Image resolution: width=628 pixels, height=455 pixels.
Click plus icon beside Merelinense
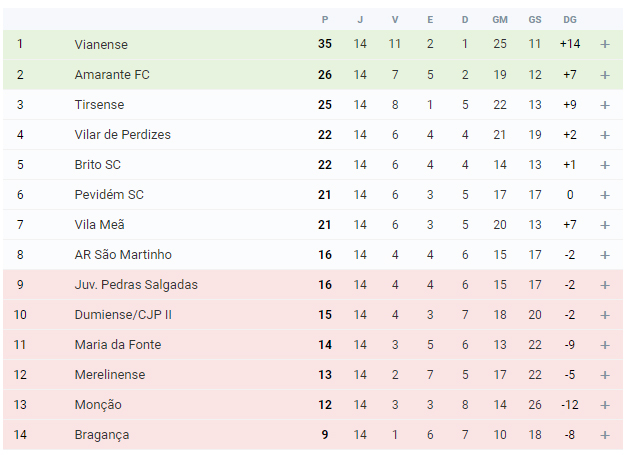point(605,375)
